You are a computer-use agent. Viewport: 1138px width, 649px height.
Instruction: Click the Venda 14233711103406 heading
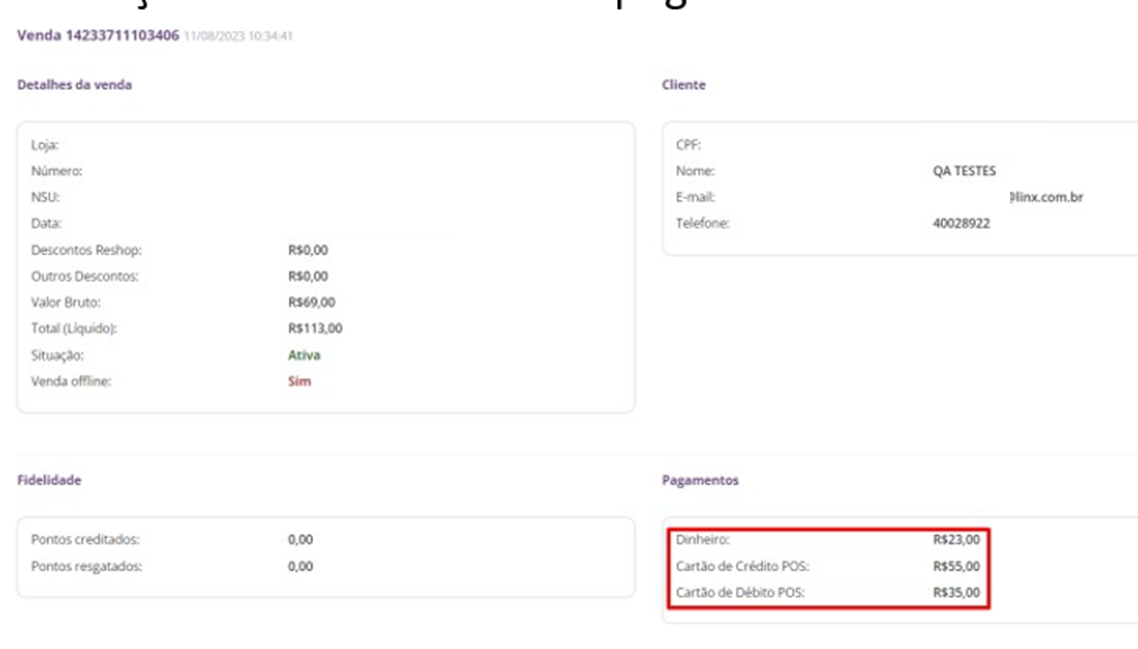[98, 37]
